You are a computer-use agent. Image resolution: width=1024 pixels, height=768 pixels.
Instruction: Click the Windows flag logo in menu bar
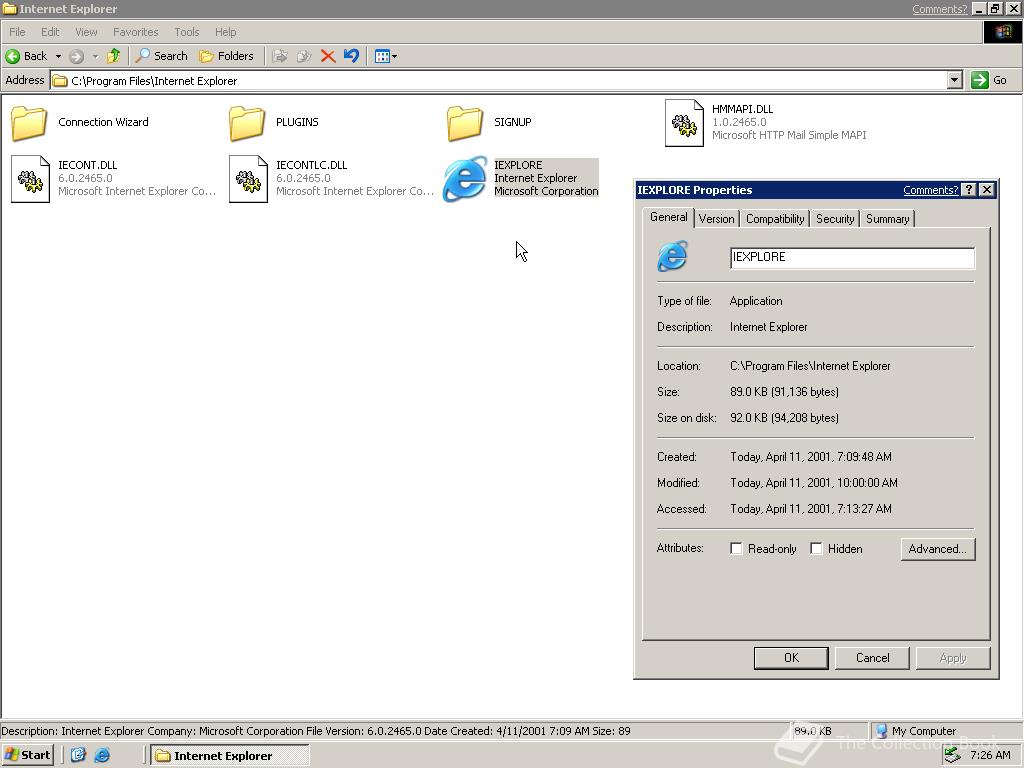click(x=1002, y=32)
